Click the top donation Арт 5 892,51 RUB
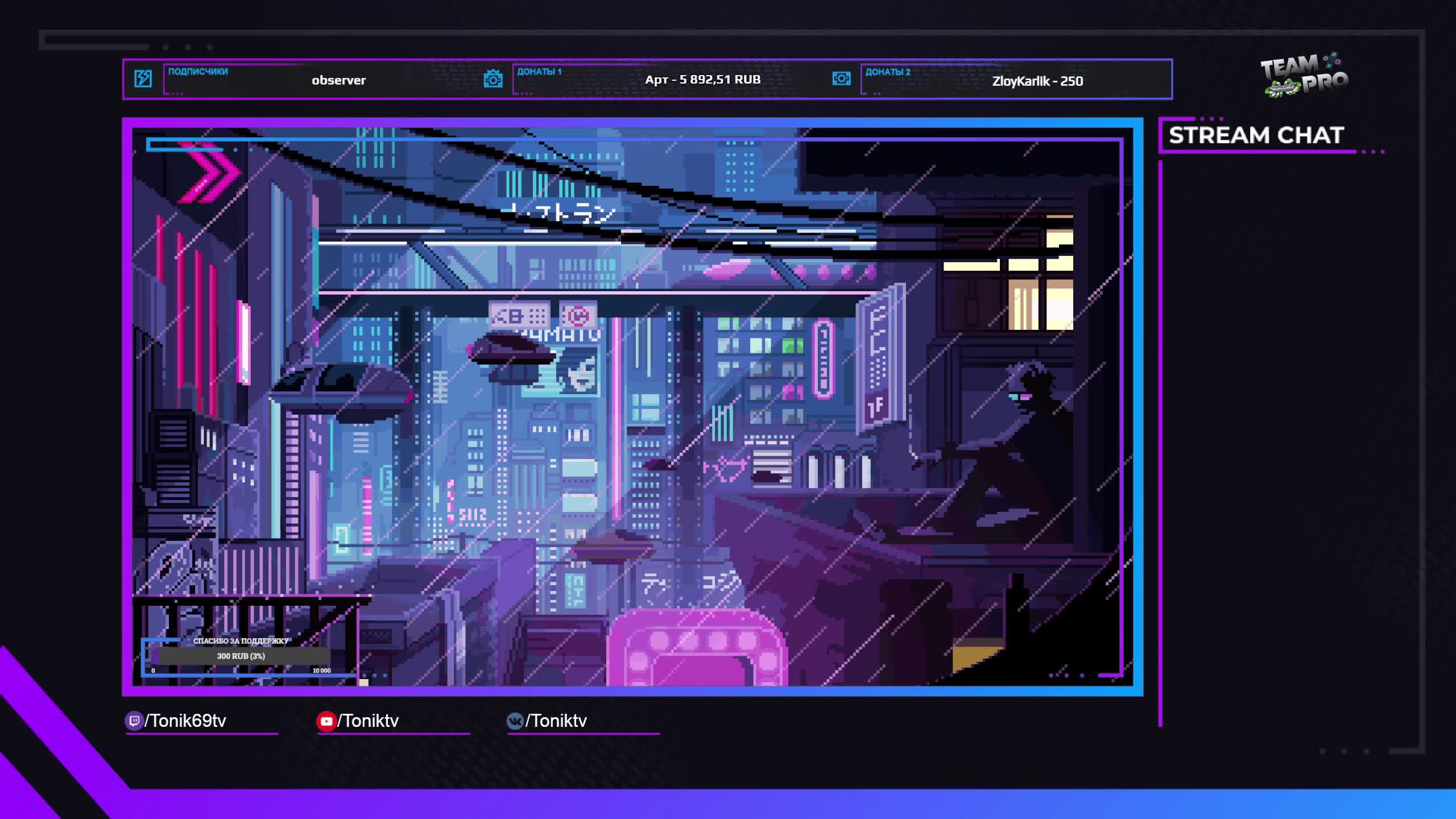 coord(702,80)
